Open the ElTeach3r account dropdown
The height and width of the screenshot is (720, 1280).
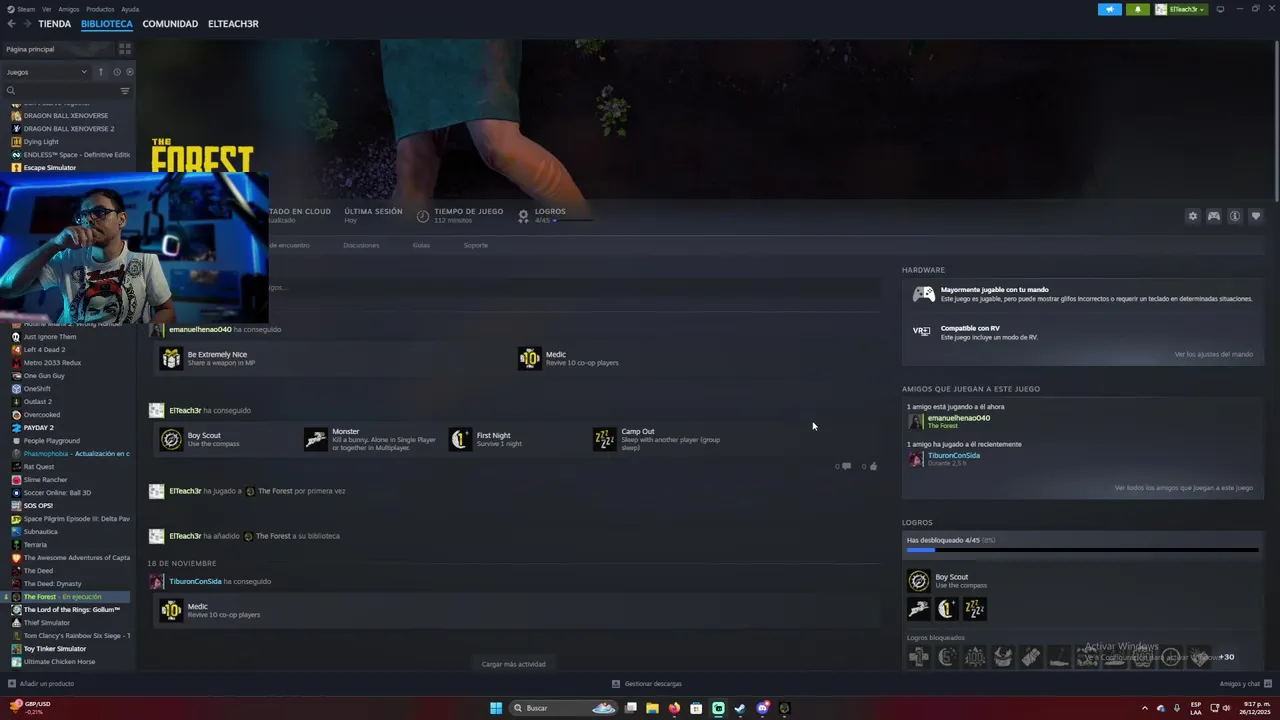coord(1181,9)
